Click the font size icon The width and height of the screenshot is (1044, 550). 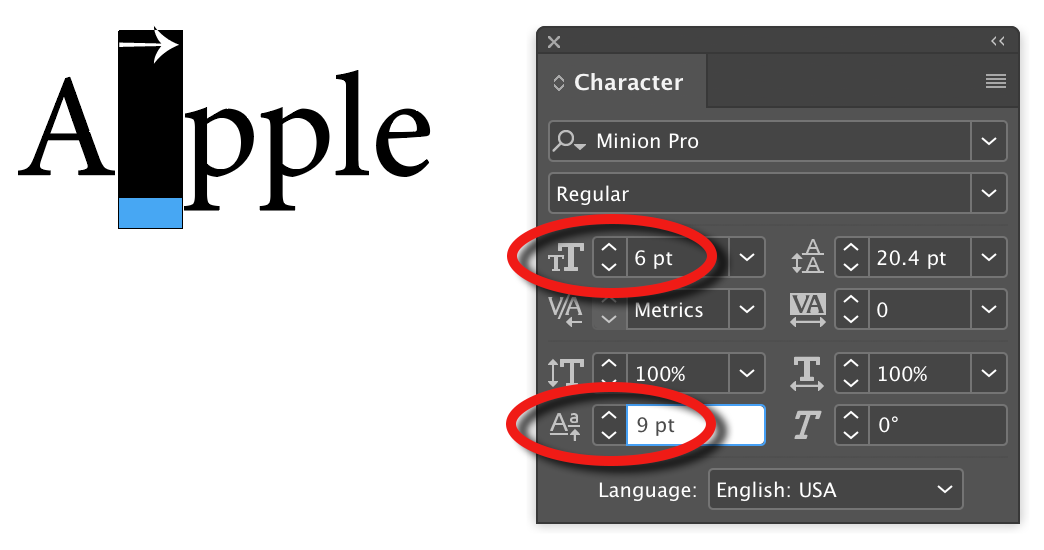pos(567,259)
